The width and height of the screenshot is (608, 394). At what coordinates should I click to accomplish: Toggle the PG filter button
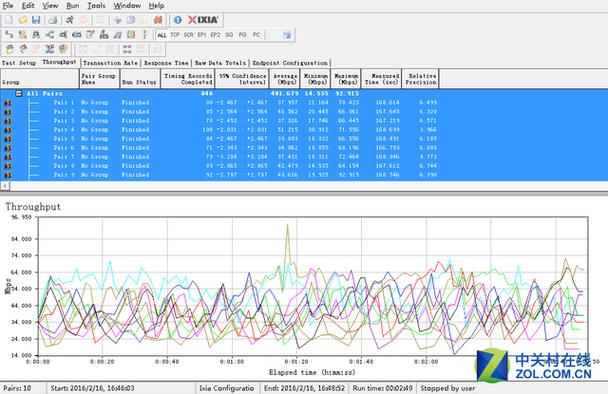point(243,35)
